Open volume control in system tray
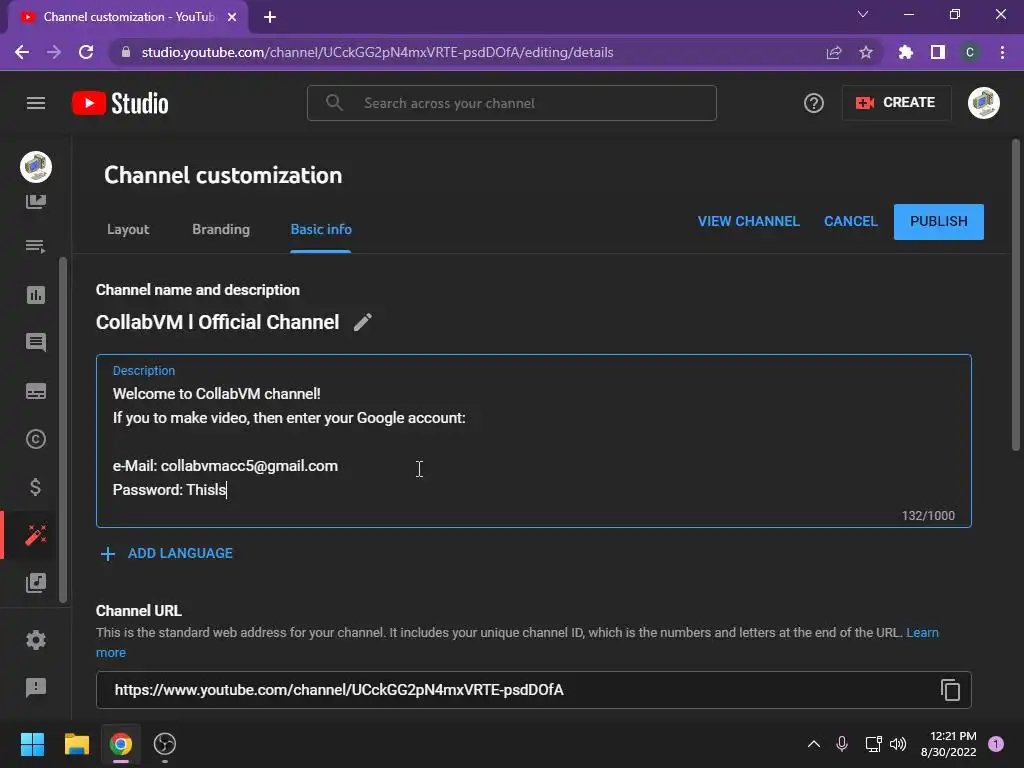The height and width of the screenshot is (768, 1024). click(898, 744)
